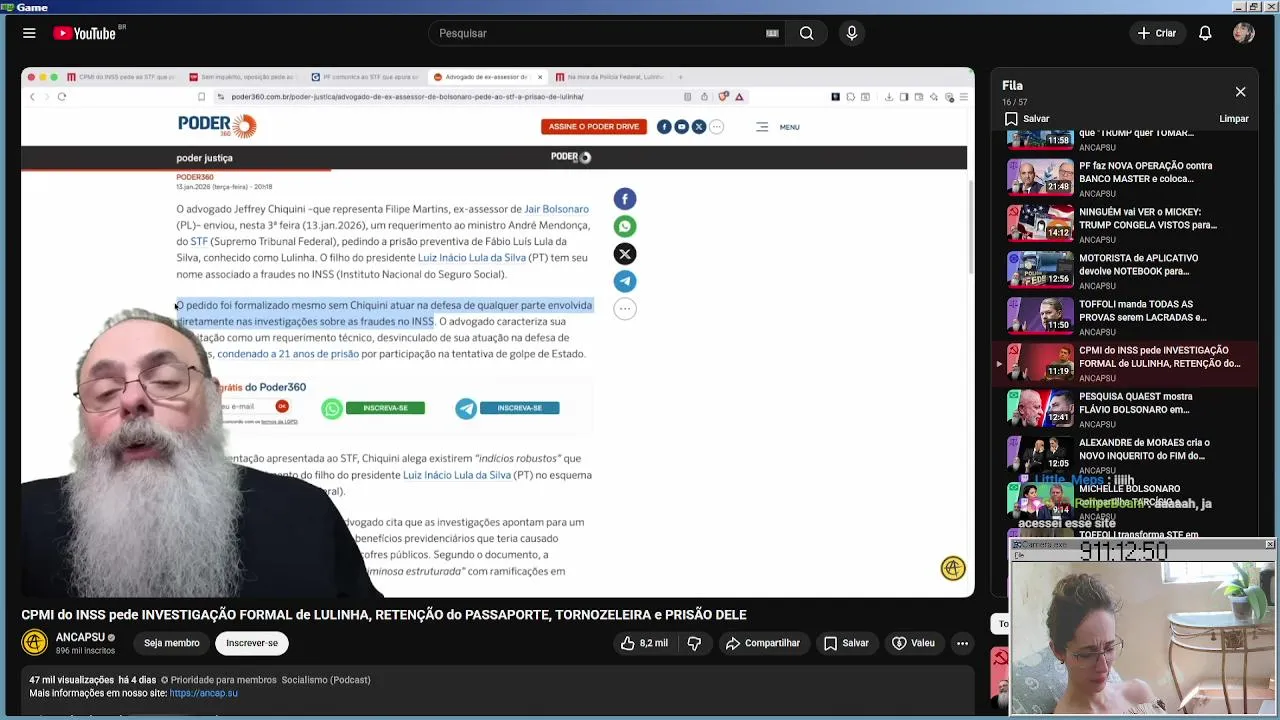Play queue video PF faz NOVA OPERAÇÃO

[x=1127, y=178]
